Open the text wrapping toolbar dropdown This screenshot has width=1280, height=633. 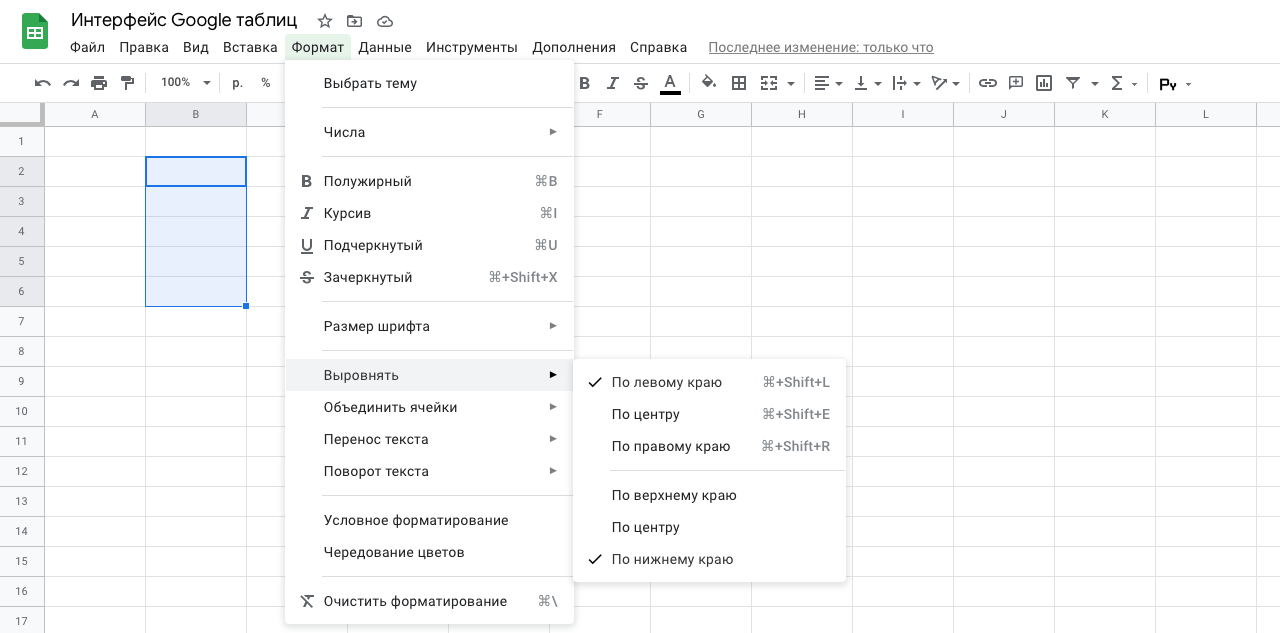(x=906, y=83)
